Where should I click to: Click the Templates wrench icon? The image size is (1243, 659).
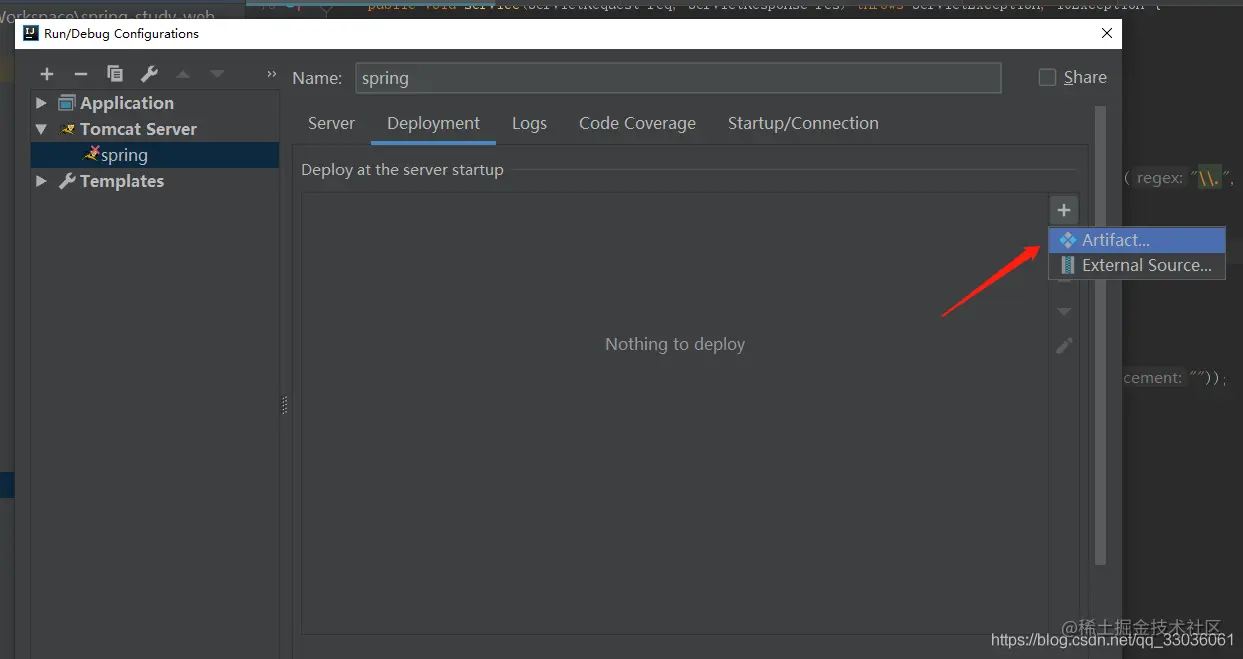coord(67,181)
